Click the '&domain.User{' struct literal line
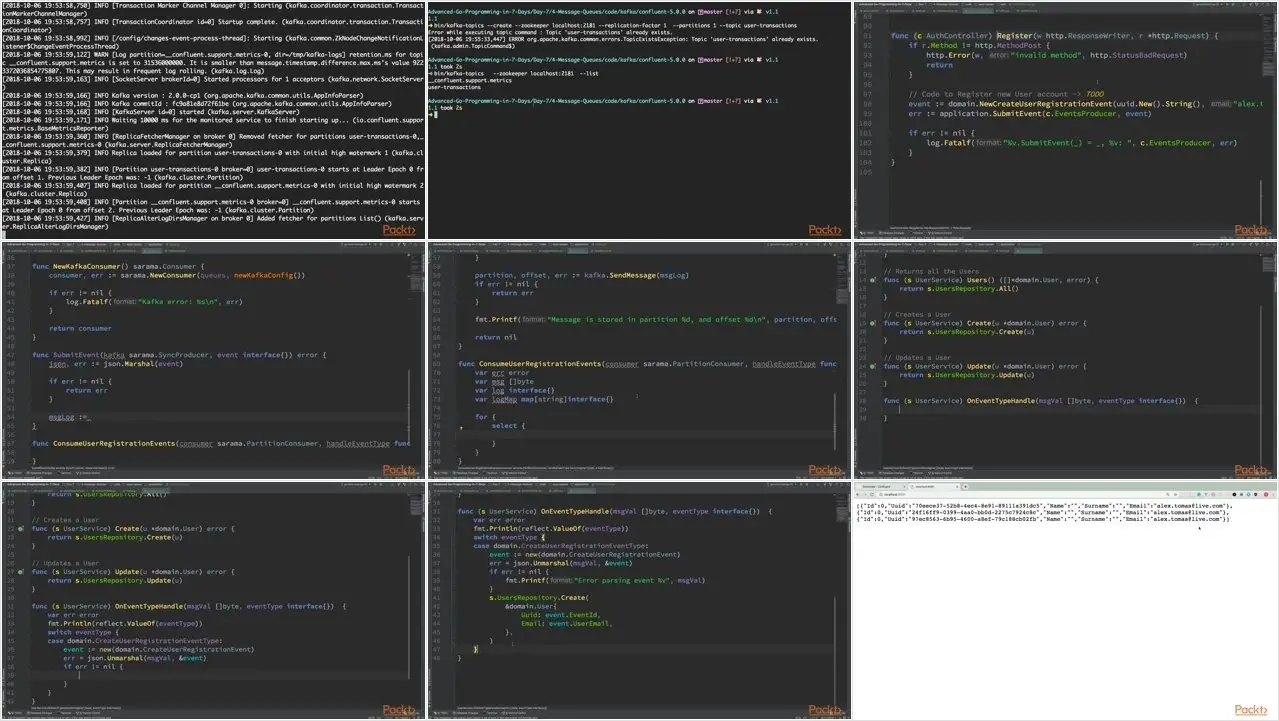Screen dimensions: 1279x721 click(x=530, y=606)
